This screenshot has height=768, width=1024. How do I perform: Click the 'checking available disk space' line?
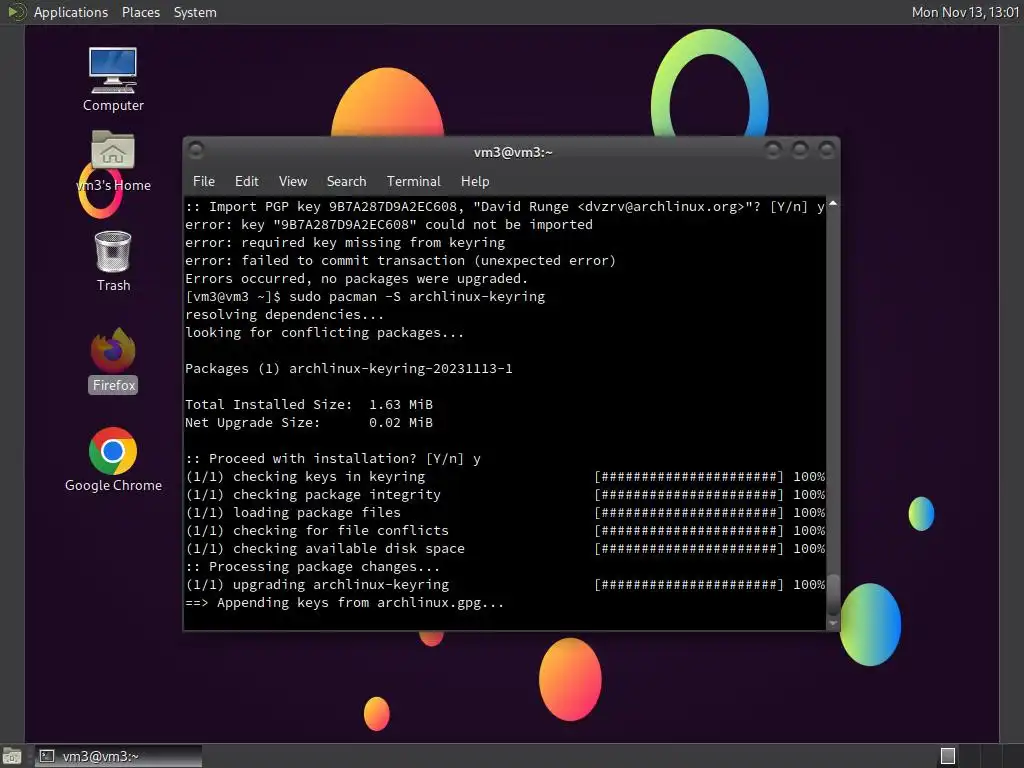[x=505, y=549]
